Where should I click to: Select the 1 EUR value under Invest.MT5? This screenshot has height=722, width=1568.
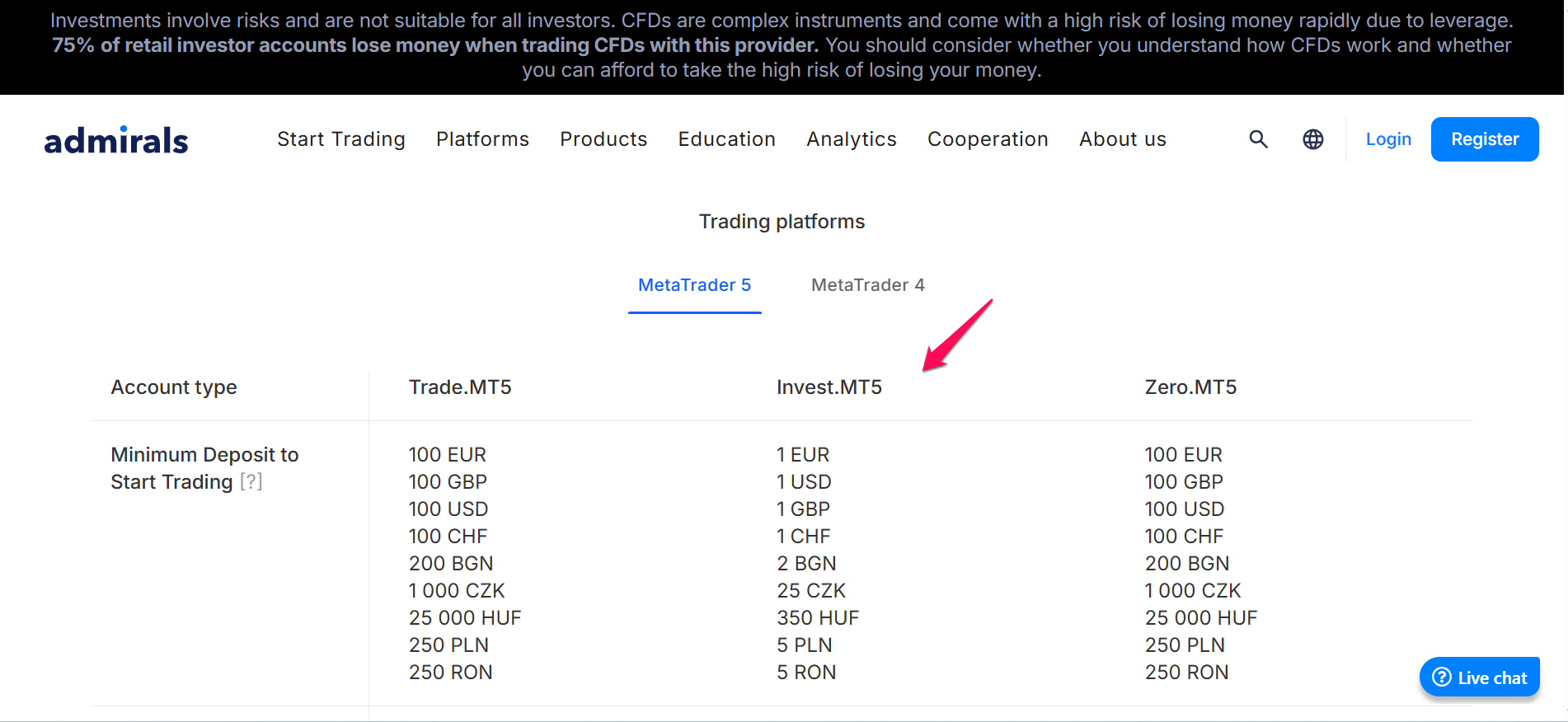click(x=803, y=455)
